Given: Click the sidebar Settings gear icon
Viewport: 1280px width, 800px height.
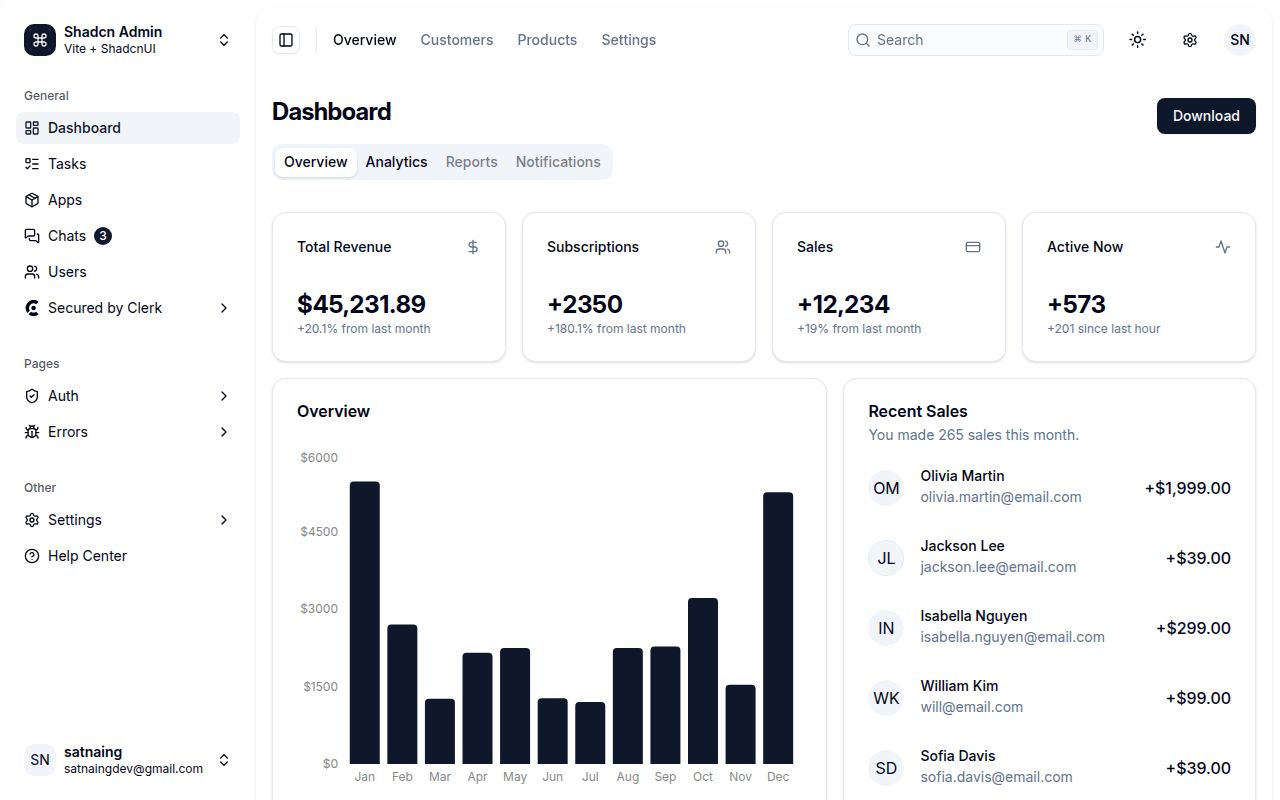Looking at the screenshot, I should (x=32, y=520).
